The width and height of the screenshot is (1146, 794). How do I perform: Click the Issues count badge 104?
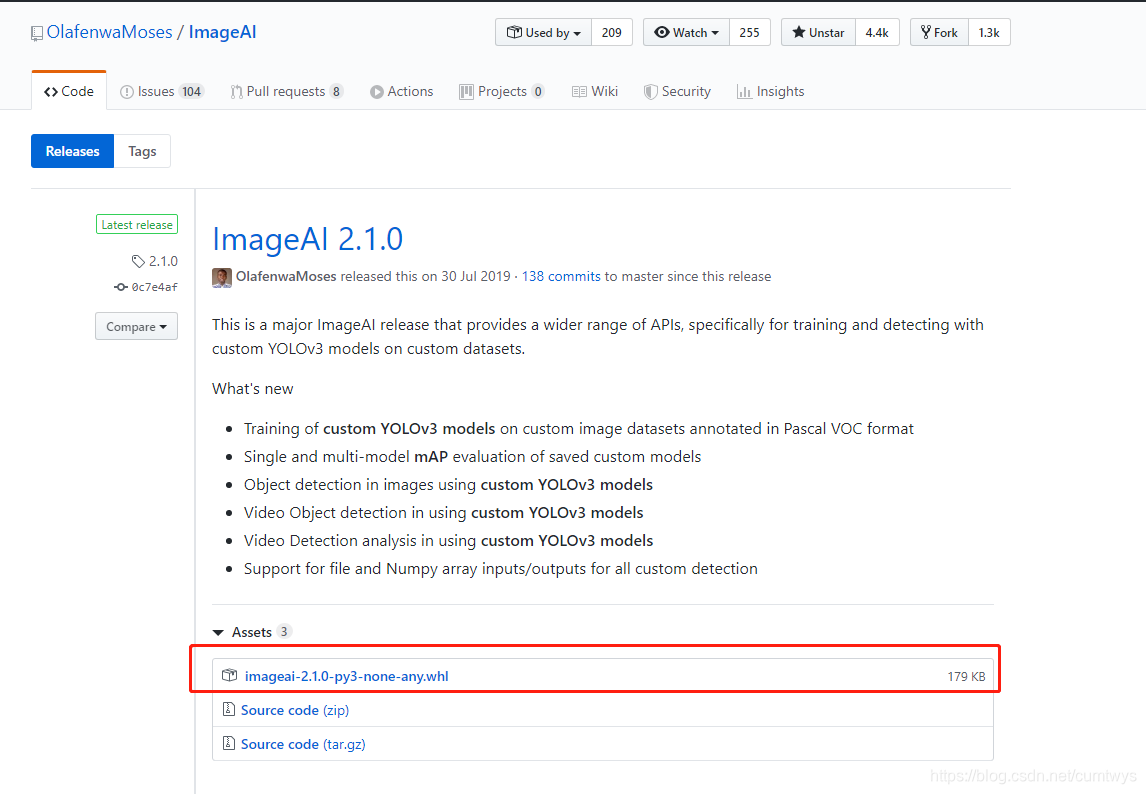point(191,91)
